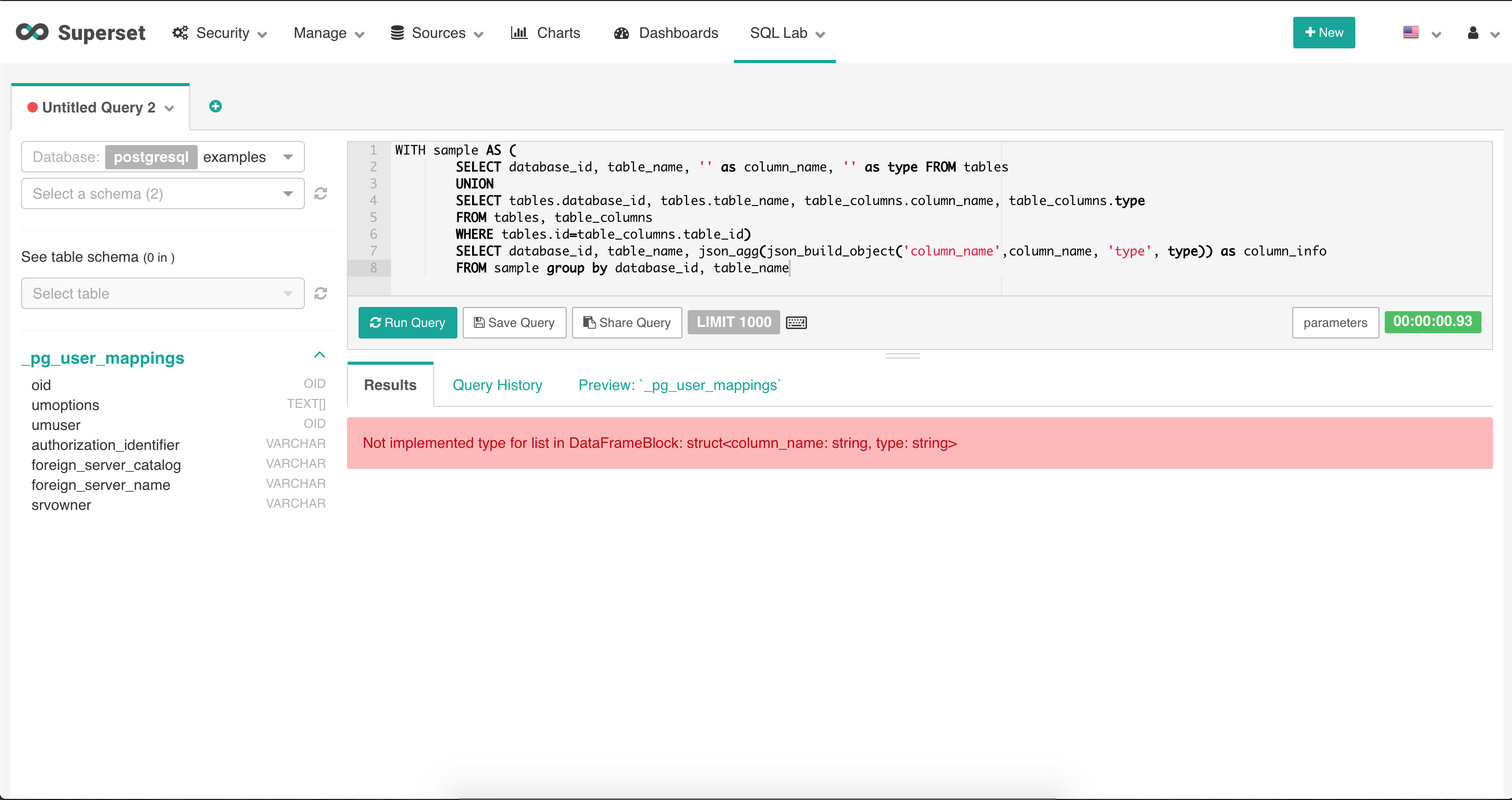Open the database selection dropdown
The height and width of the screenshot is (800, 1512).
288,157
